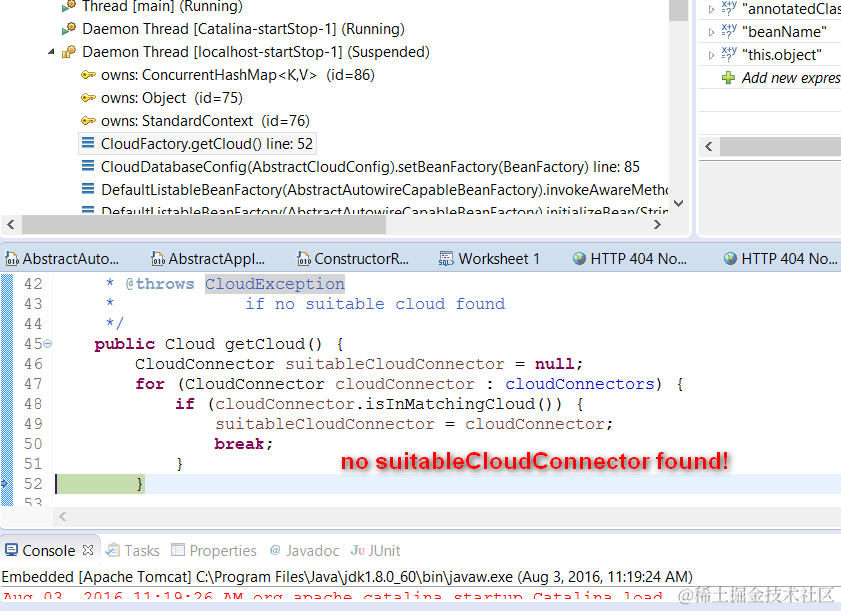The width and height of the screenshot is (841, 611).
Task: Select Daemon Thread Catalina-startStop-1 entry
Action: (243, 29)
